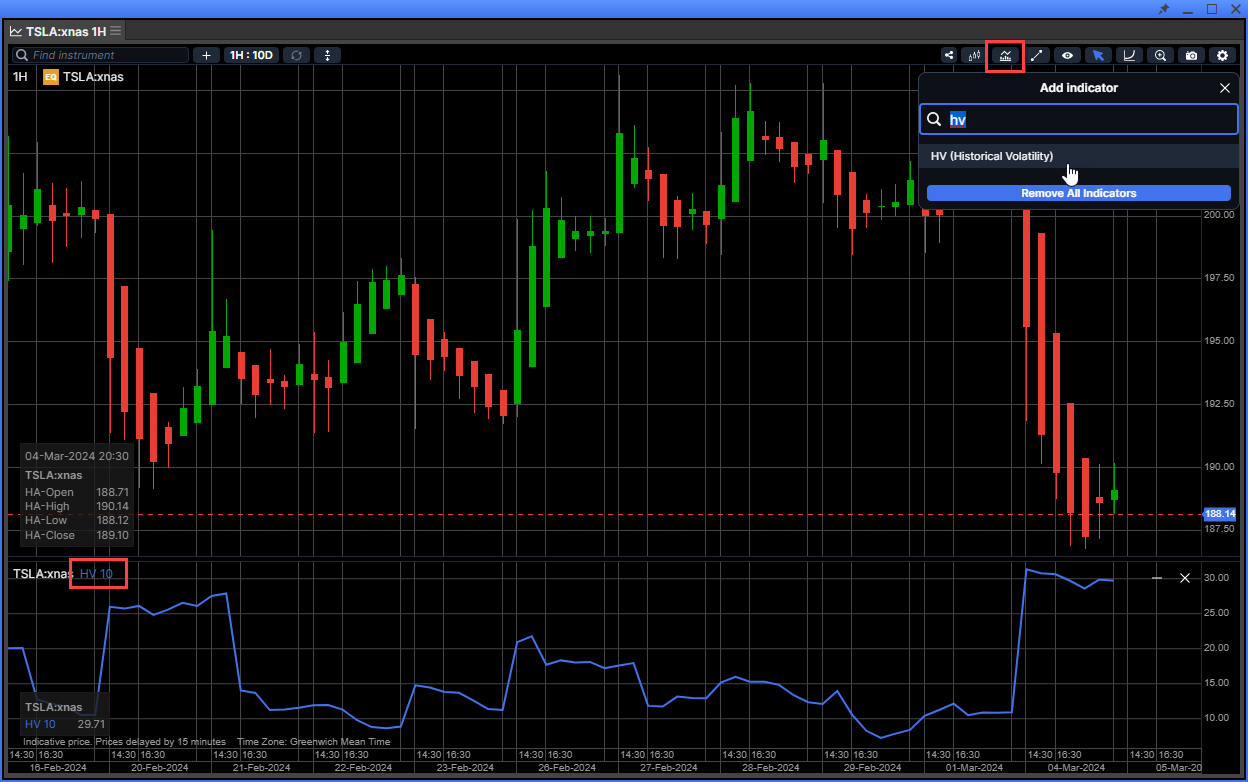Expand the vertical panel resize control
This screenshot has height=782, width=1248.
tap(328, 55)
